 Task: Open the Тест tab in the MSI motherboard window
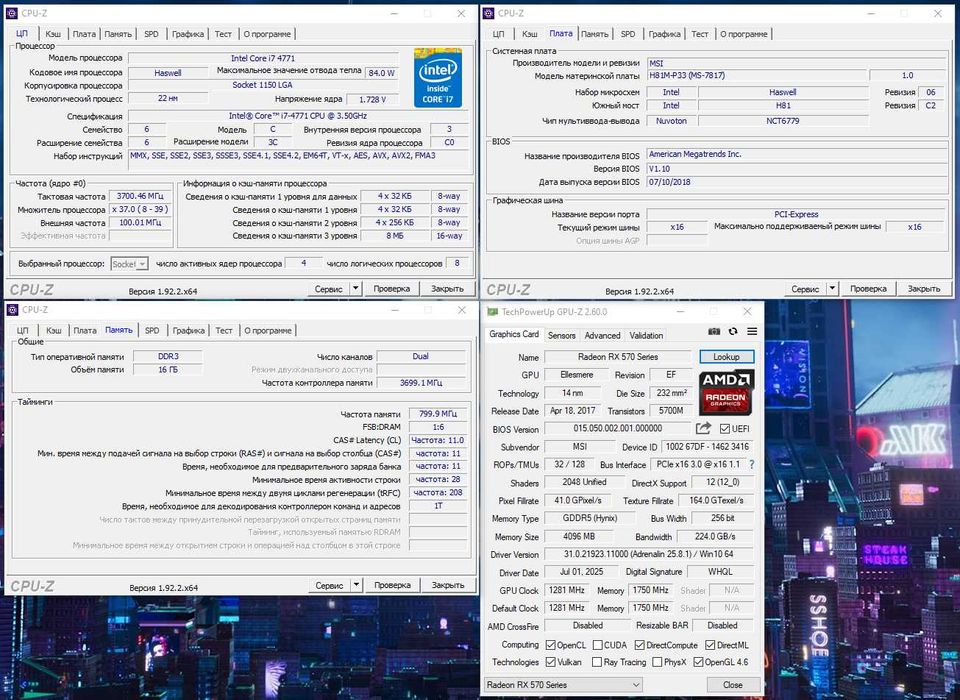tap(700, 34)
